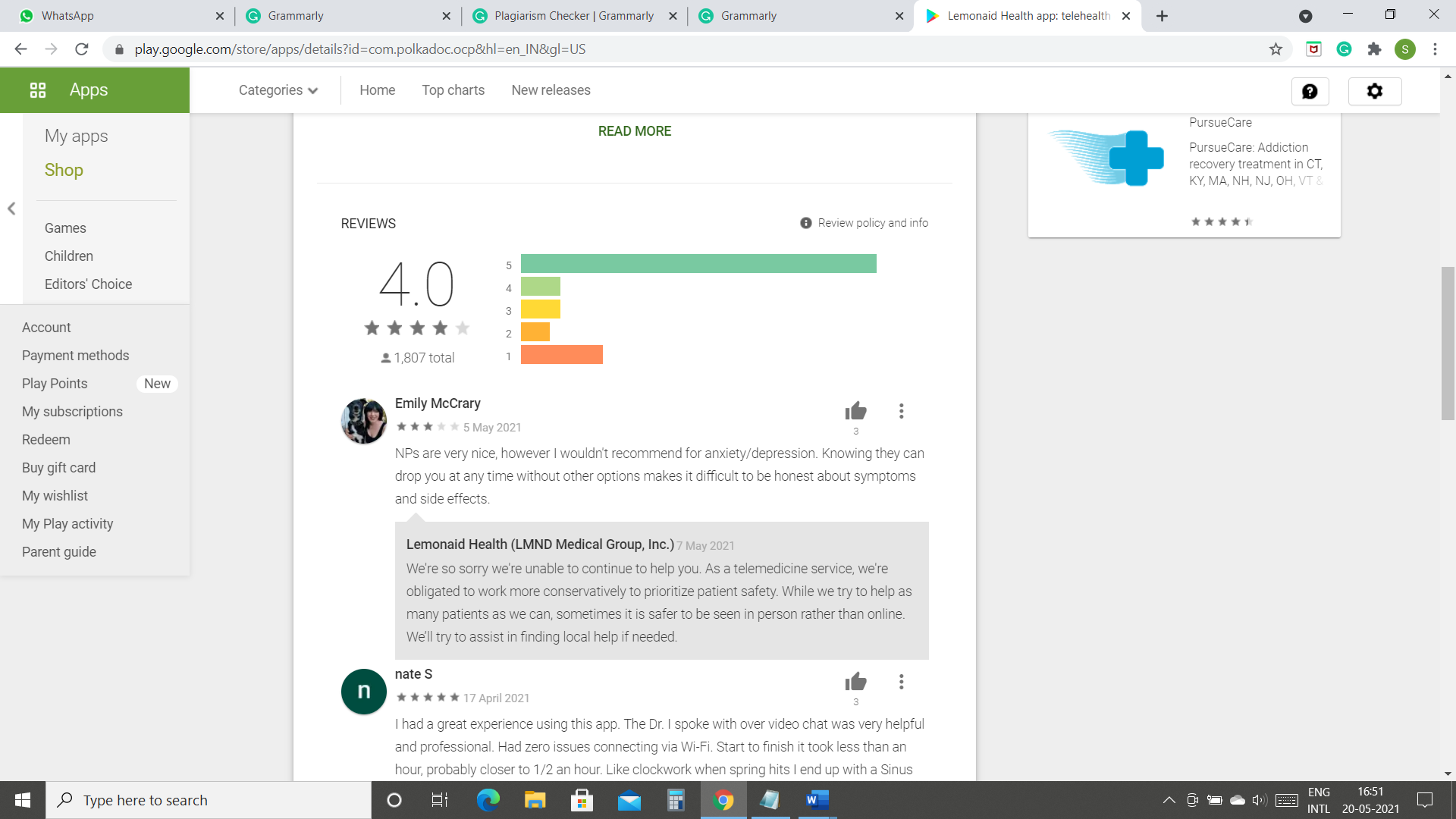Open New releases
Image resolution: width=1456 pixels, height=819 pixels.
[x=551, y=90]
